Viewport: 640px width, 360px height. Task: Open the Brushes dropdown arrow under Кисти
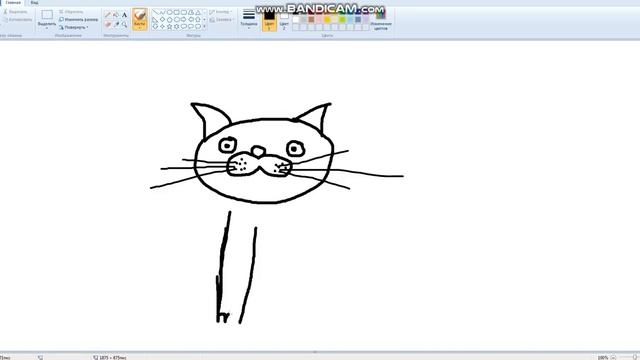point(140,27)
